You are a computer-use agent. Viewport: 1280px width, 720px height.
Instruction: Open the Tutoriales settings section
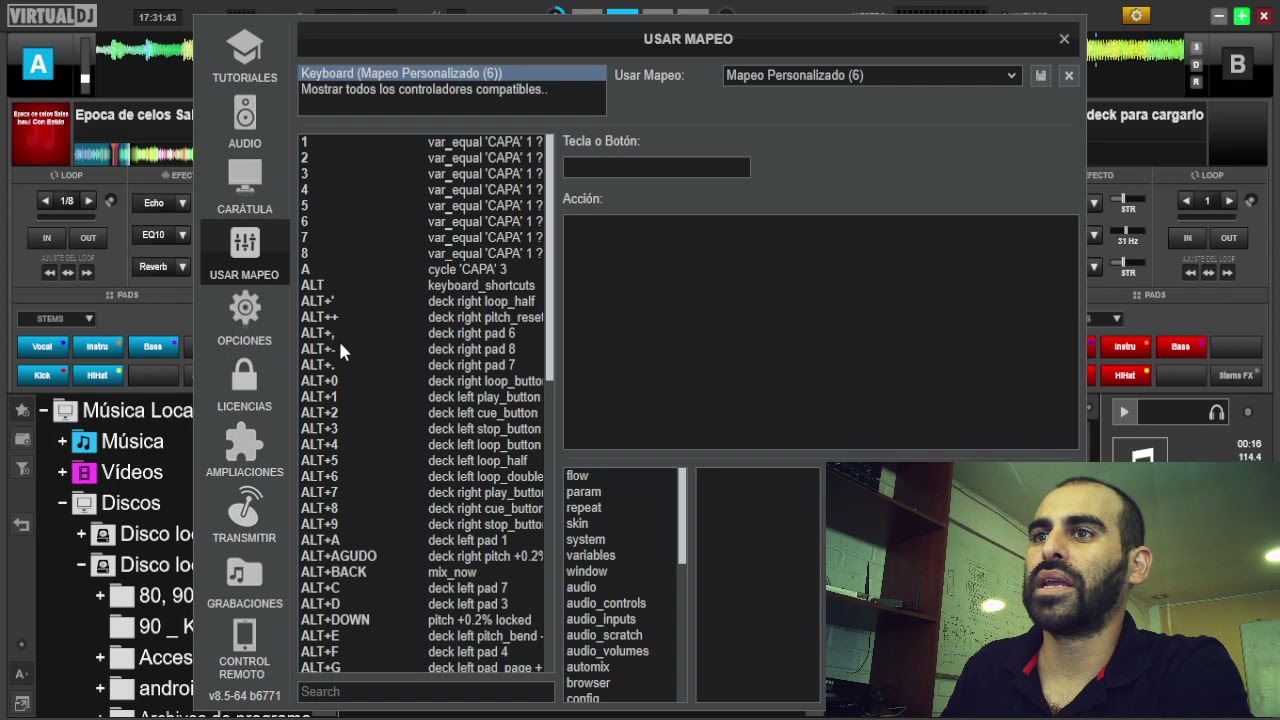[244, 56]
